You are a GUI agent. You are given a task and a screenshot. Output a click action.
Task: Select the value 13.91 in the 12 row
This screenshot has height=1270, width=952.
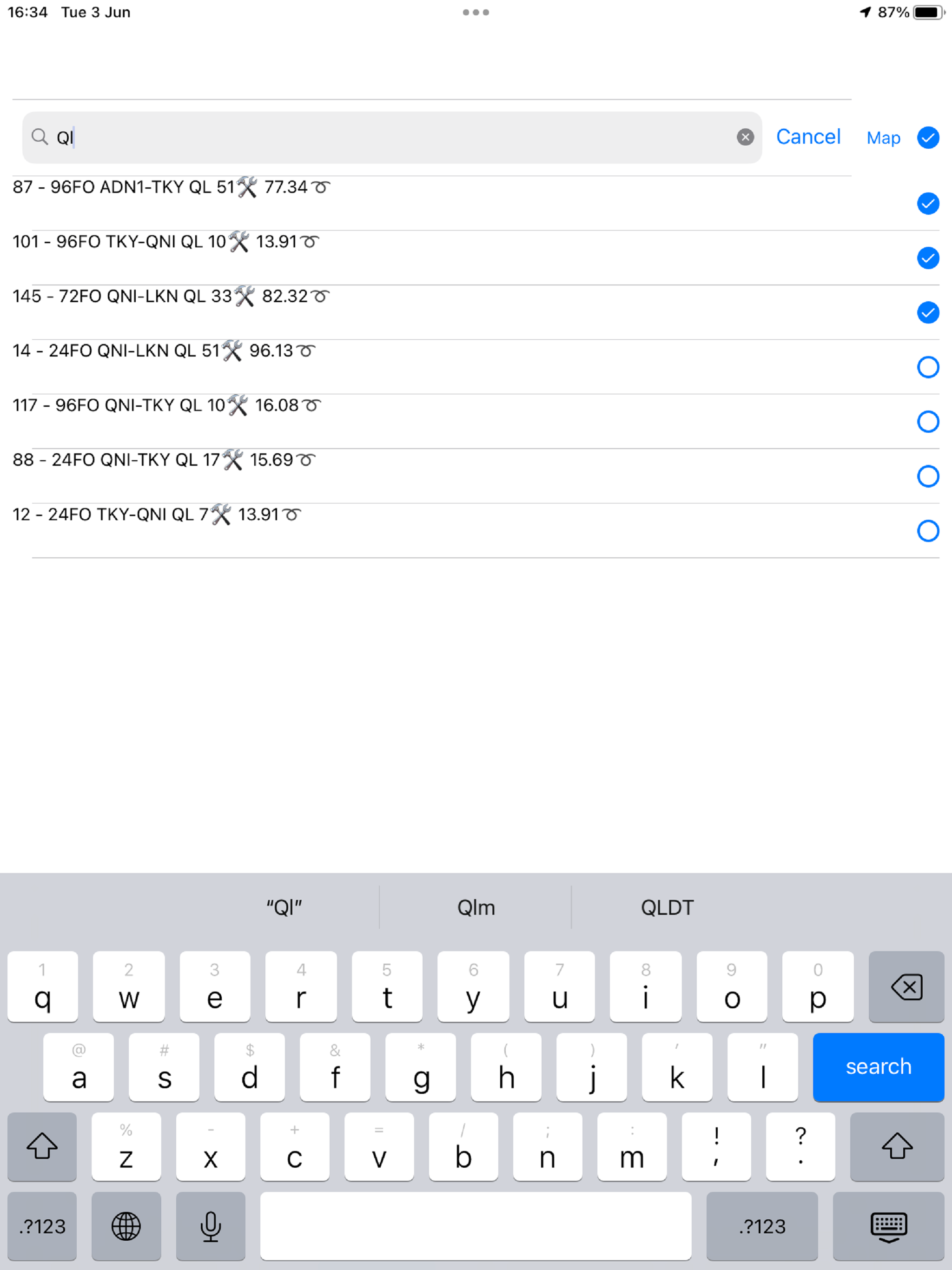258,515
